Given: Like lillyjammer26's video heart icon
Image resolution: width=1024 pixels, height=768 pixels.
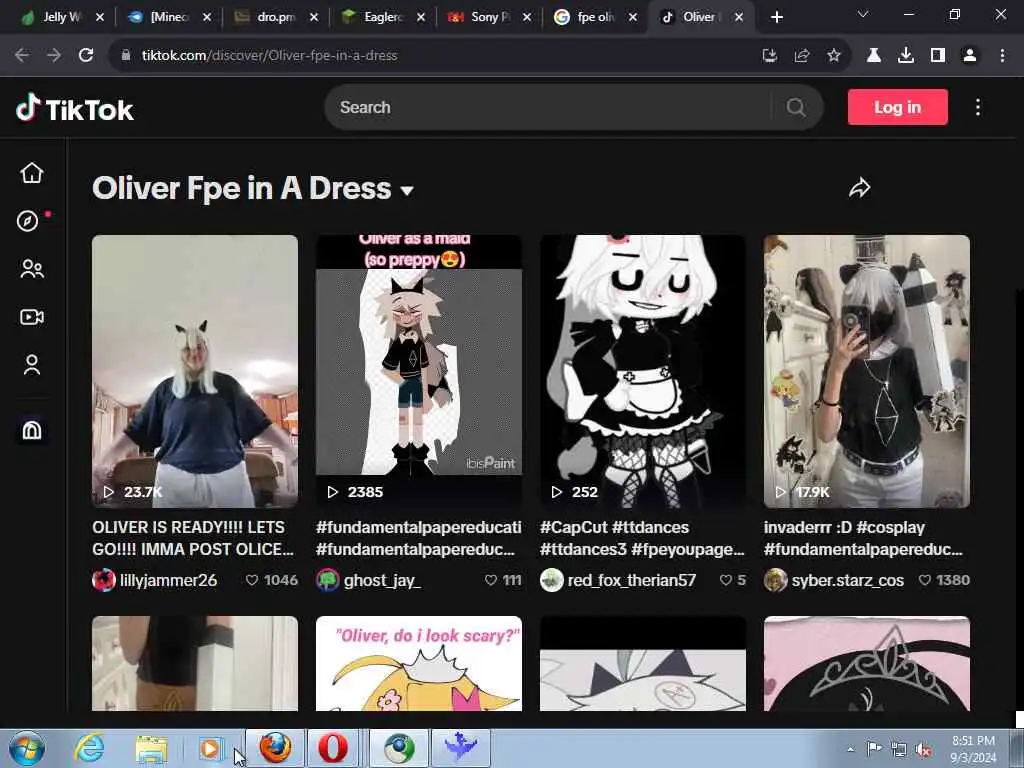Looking at the screenshot, I should coord(252,580).
